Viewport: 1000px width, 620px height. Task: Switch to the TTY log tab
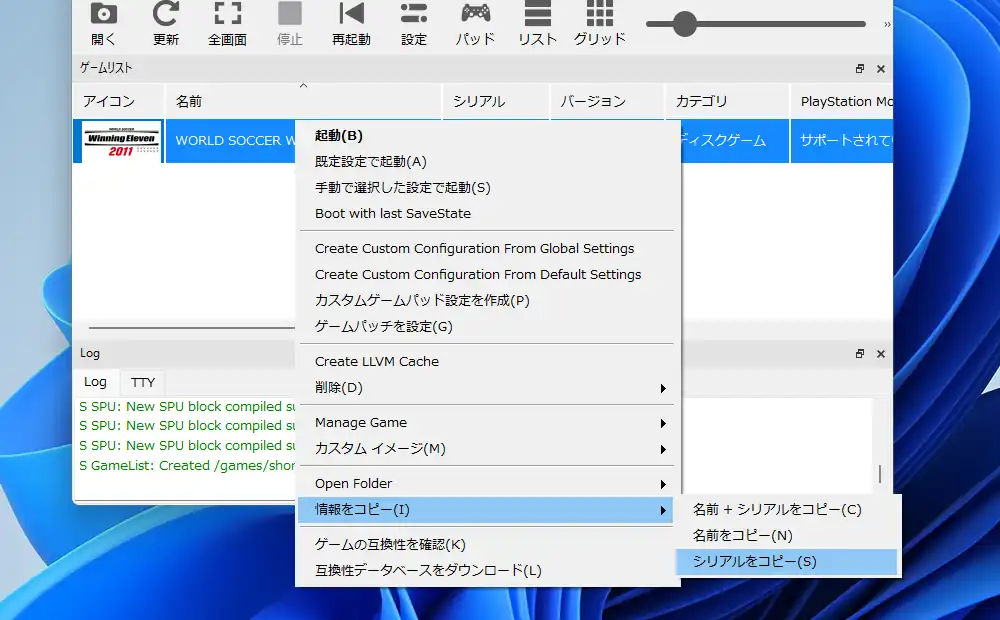pyautogui.click(x=143, y=382)
